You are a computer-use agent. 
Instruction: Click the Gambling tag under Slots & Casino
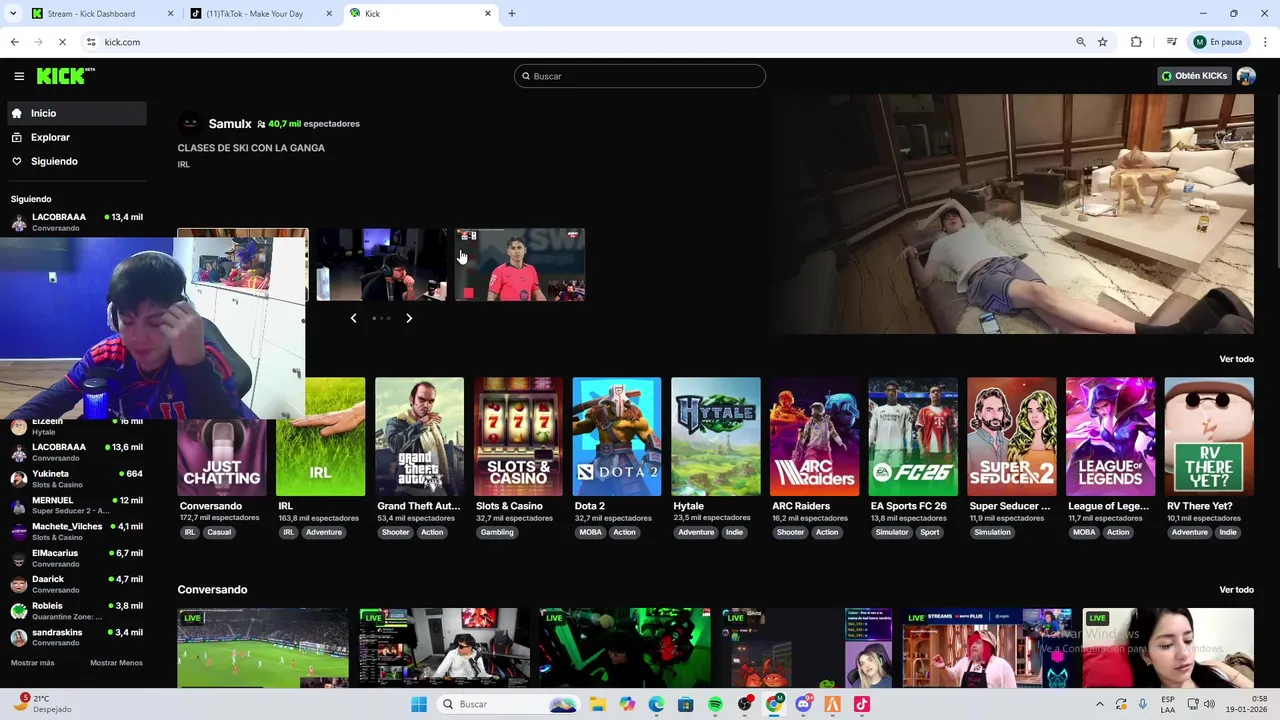pos(497,532)
